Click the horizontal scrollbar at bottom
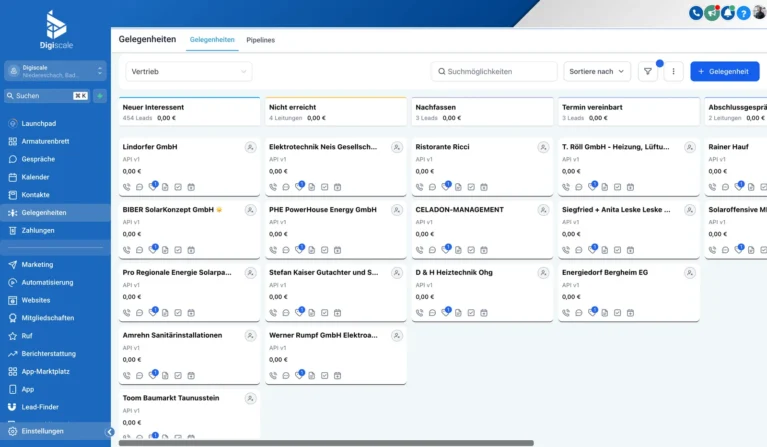This screenshot has width=767, height=447. click(x=326, y=443)
